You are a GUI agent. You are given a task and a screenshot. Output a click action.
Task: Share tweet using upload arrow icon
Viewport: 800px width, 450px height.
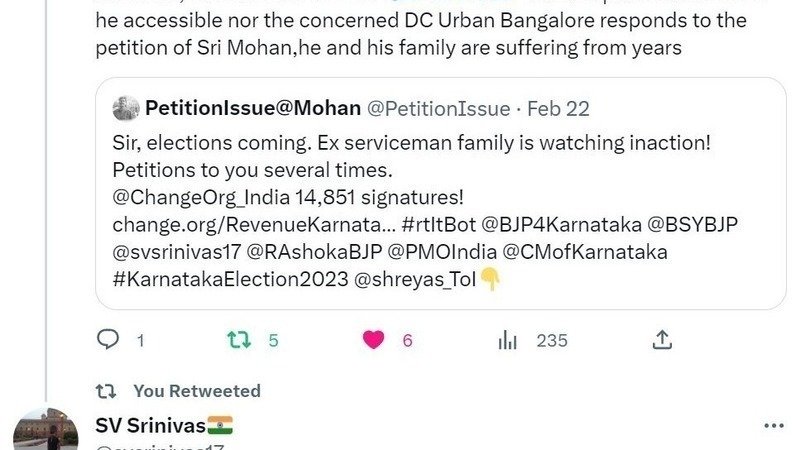point(662,340)
